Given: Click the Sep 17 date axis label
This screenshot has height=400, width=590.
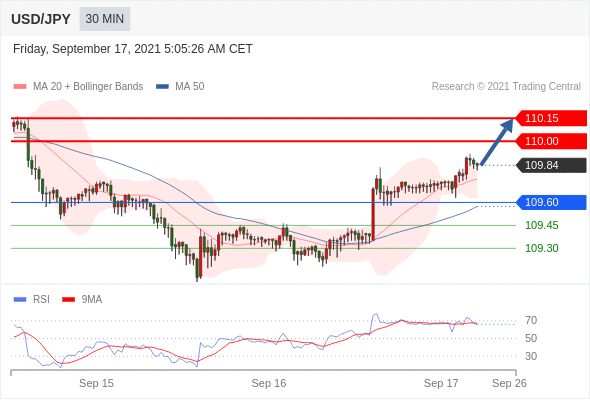Looking at the screenshot, I should [441, 383].
